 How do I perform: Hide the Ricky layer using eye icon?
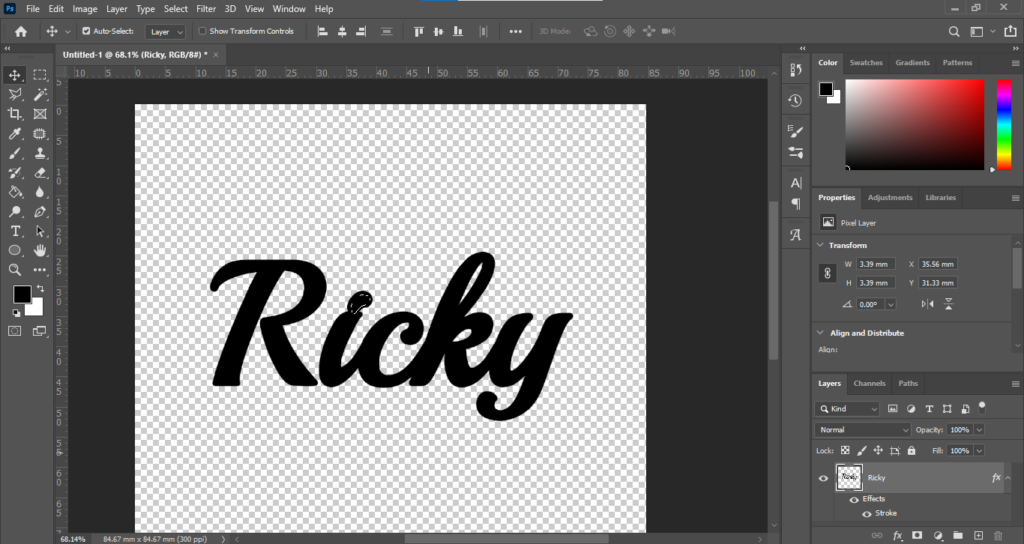coord(824,479)
